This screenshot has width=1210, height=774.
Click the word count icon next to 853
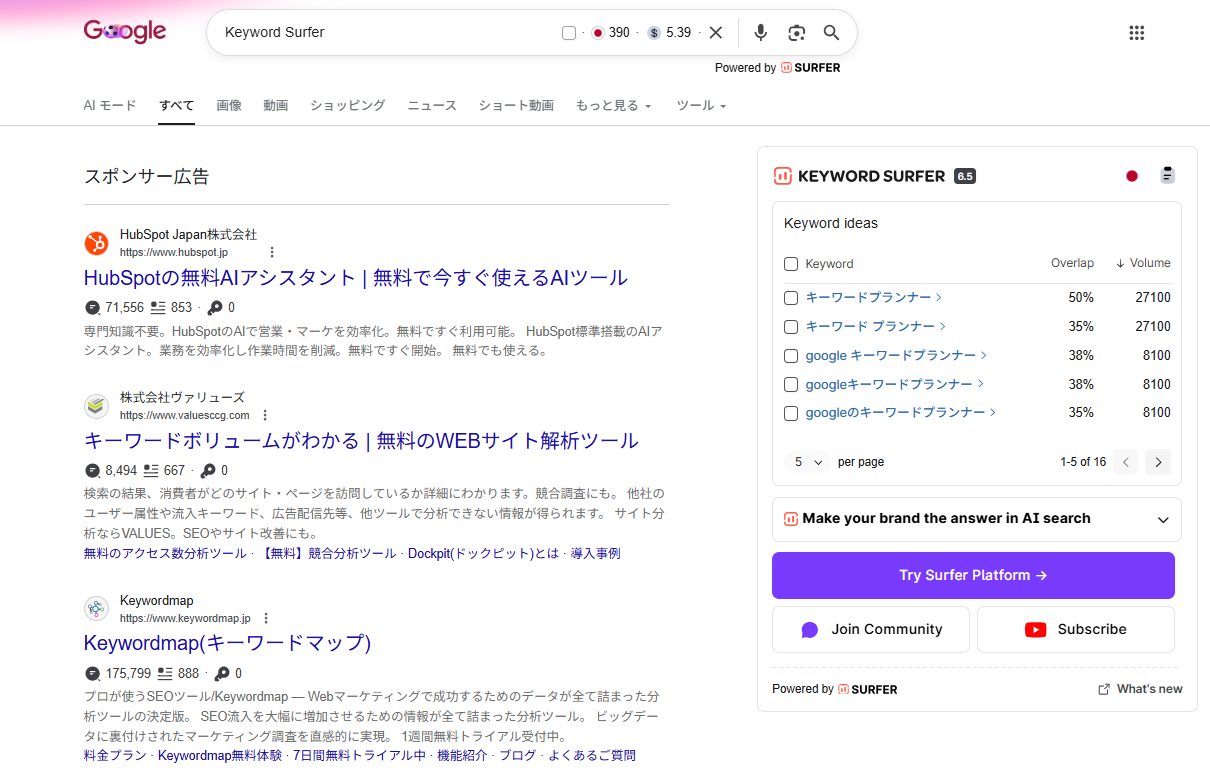click(x=158, y=307)
